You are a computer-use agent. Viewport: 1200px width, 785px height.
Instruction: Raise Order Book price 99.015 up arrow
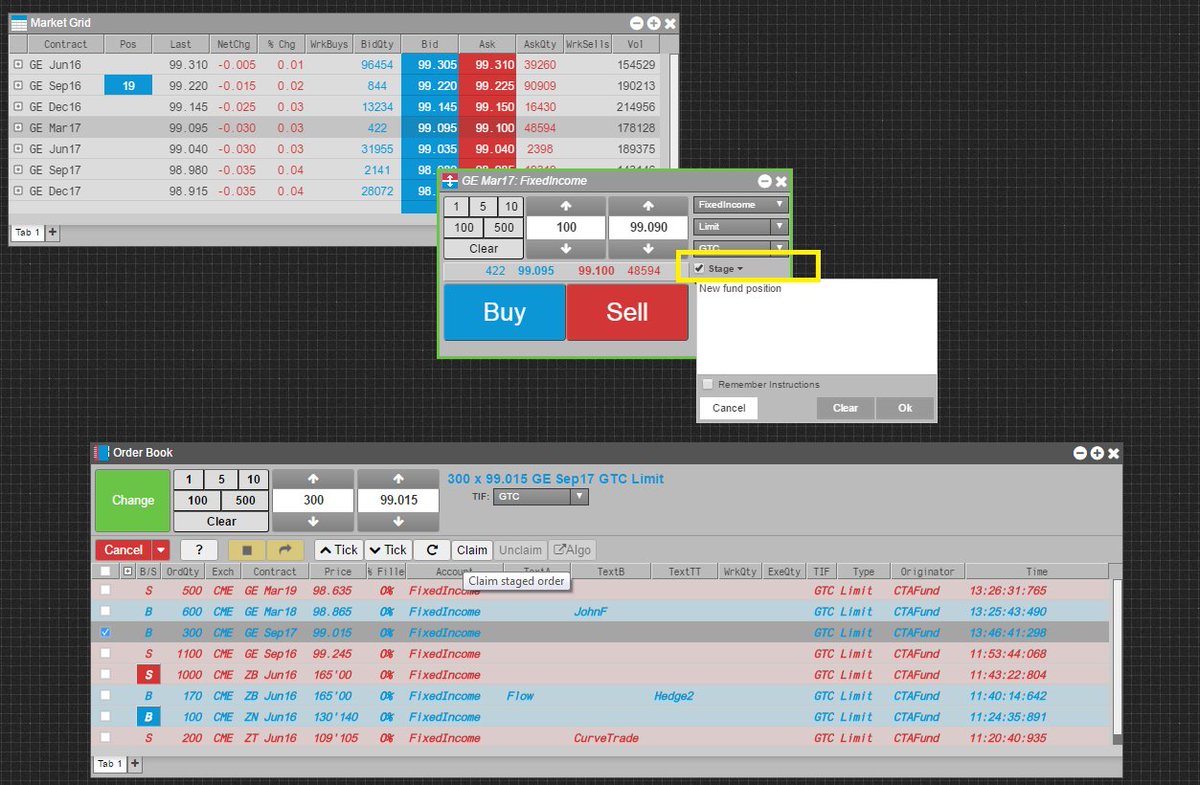(398, 479)
